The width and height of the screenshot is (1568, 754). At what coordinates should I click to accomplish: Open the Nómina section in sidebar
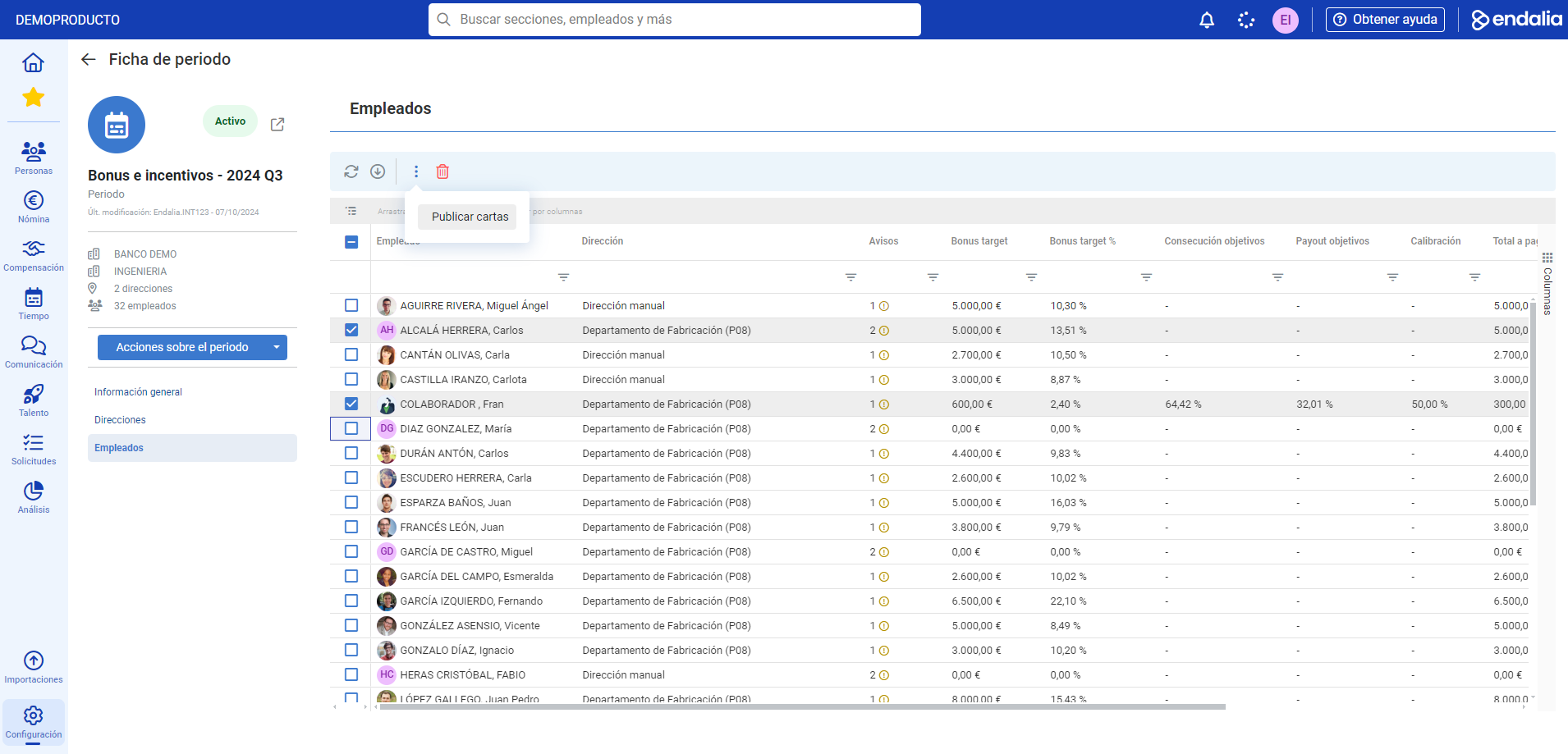pos(34,208)
